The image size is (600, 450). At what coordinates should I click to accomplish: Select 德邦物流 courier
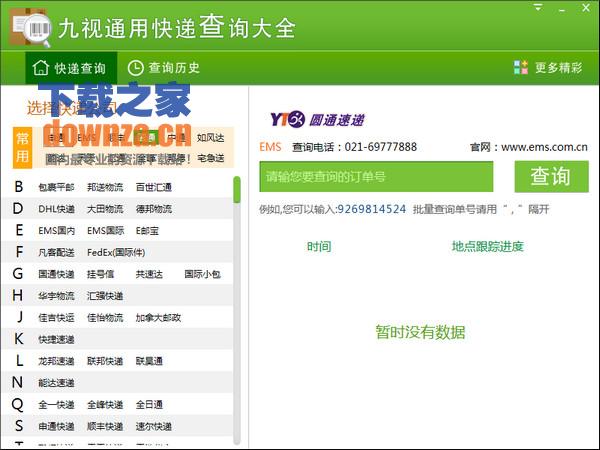pos(153,209)
